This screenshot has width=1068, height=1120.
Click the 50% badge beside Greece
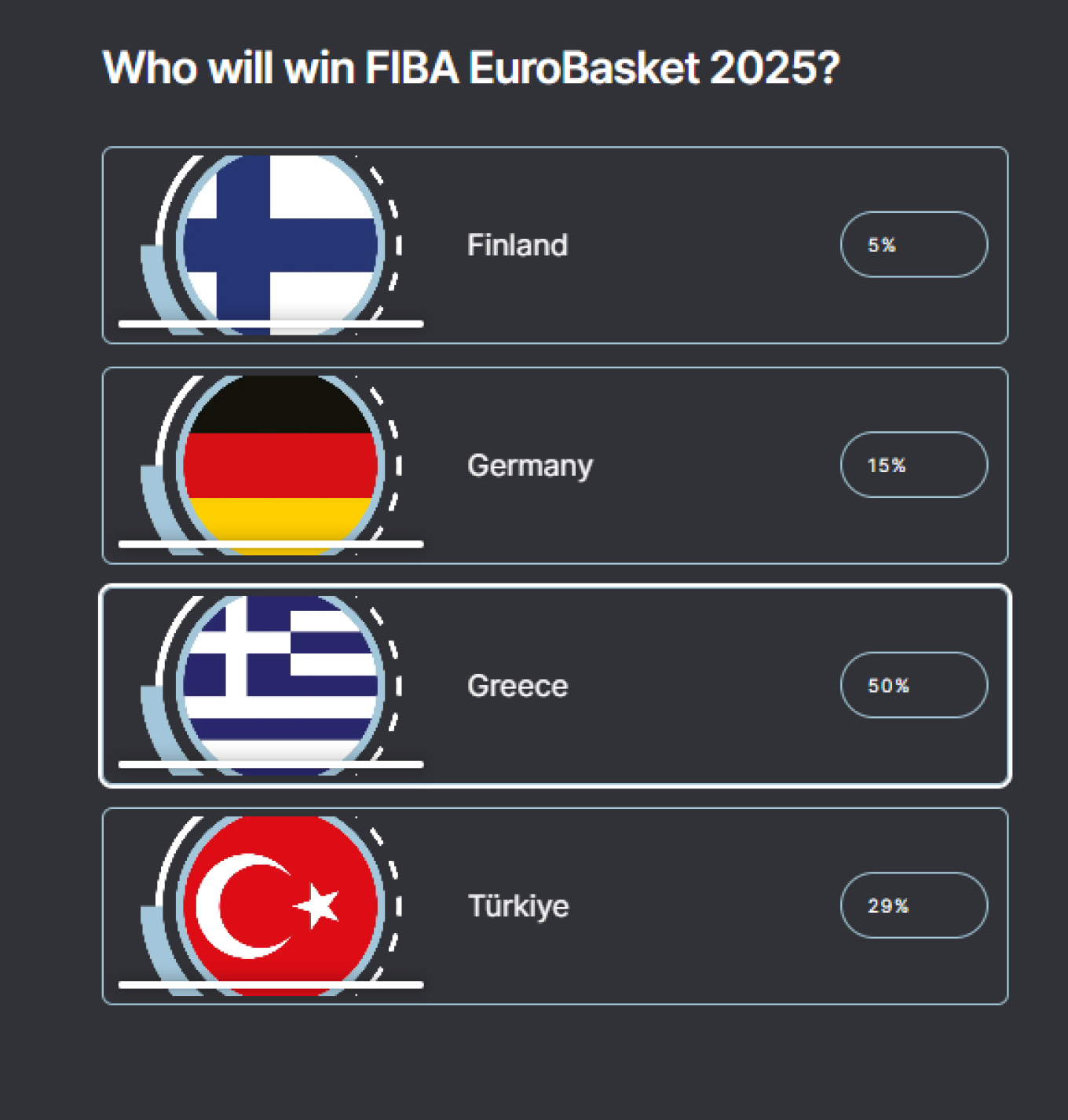tap(913, 685)
